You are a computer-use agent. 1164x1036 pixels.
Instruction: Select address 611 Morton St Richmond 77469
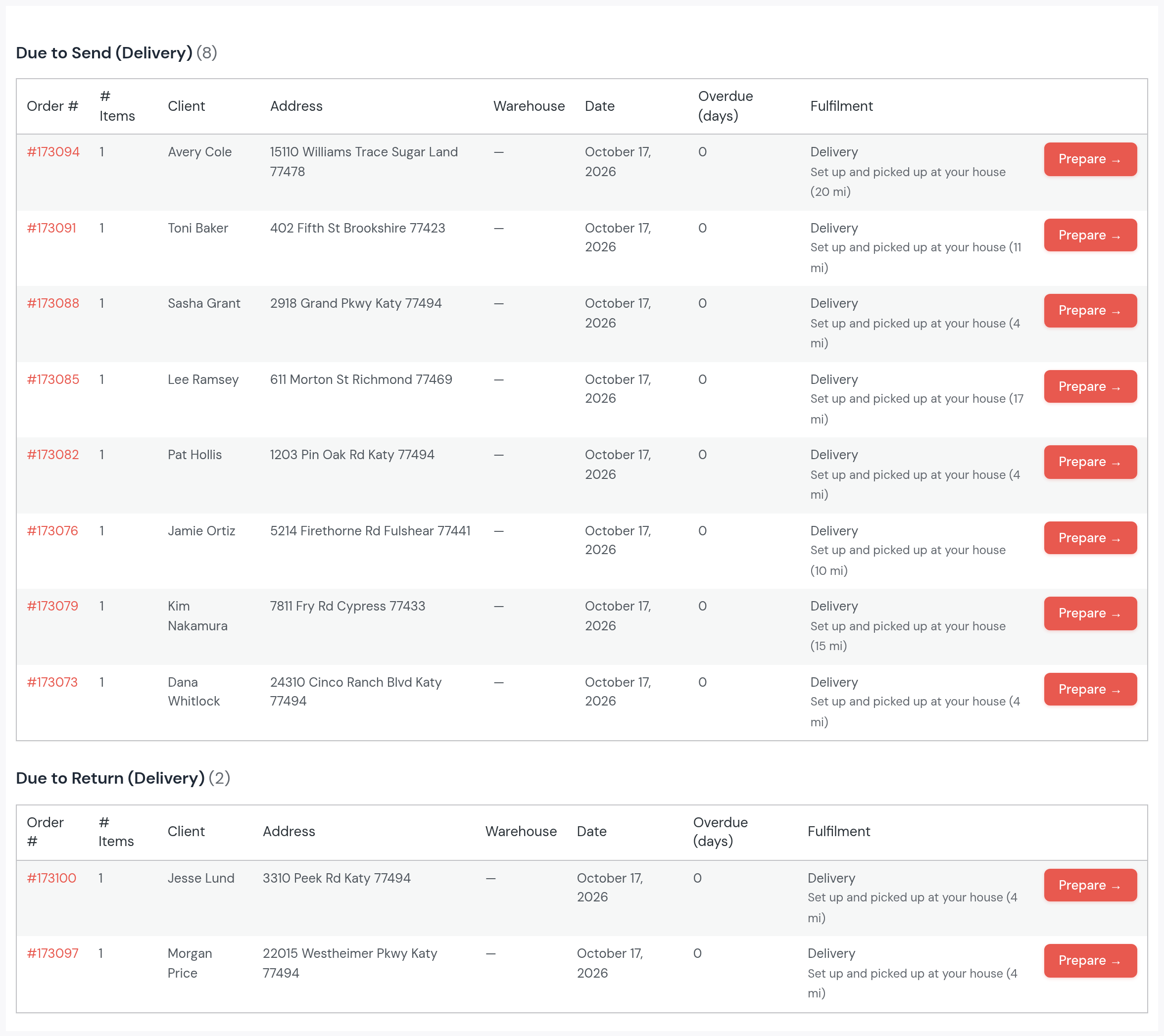(x=361, y=379)
